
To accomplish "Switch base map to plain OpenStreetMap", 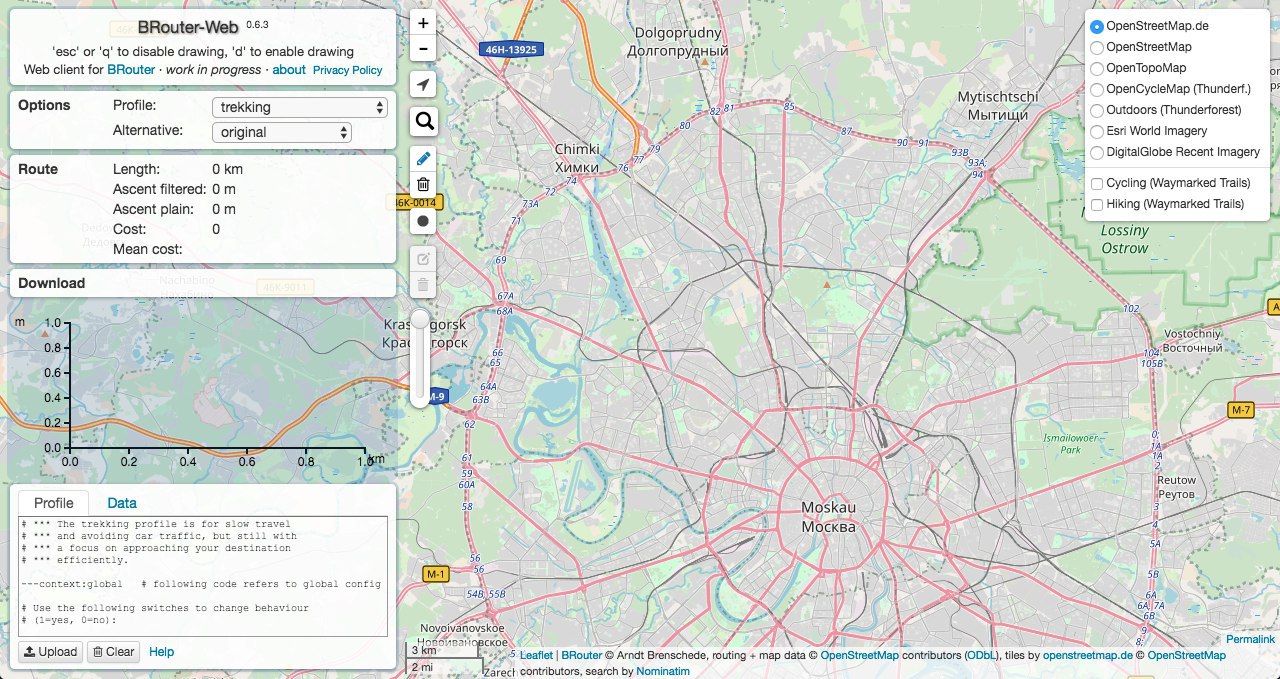I will tap(1097, 47).
